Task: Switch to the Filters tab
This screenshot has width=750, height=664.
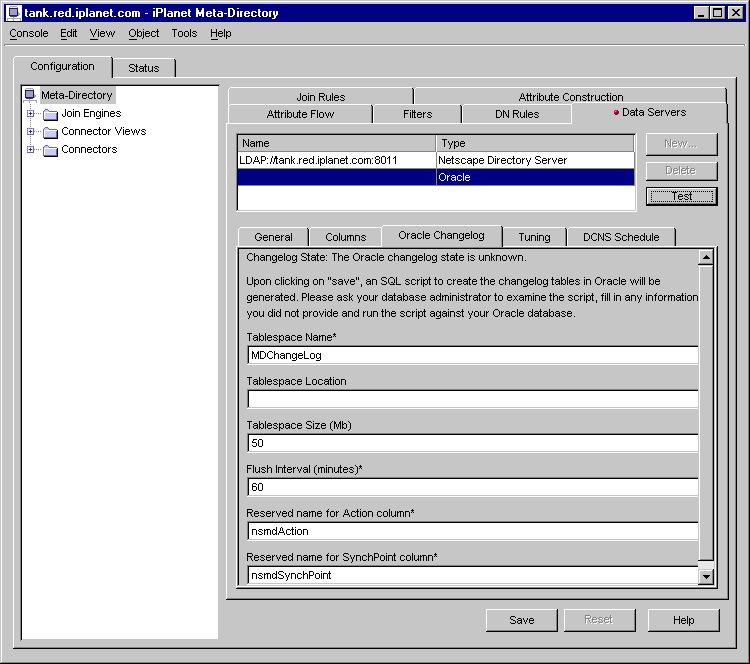Action: [x=417, y=114]
